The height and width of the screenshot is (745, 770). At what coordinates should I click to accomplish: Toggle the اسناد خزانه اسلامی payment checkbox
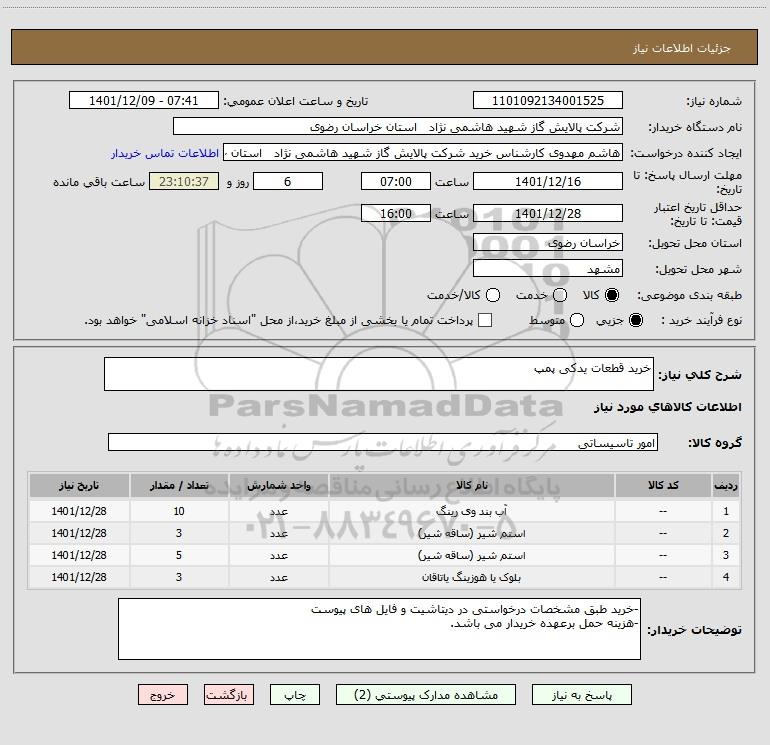coord(485,320)
